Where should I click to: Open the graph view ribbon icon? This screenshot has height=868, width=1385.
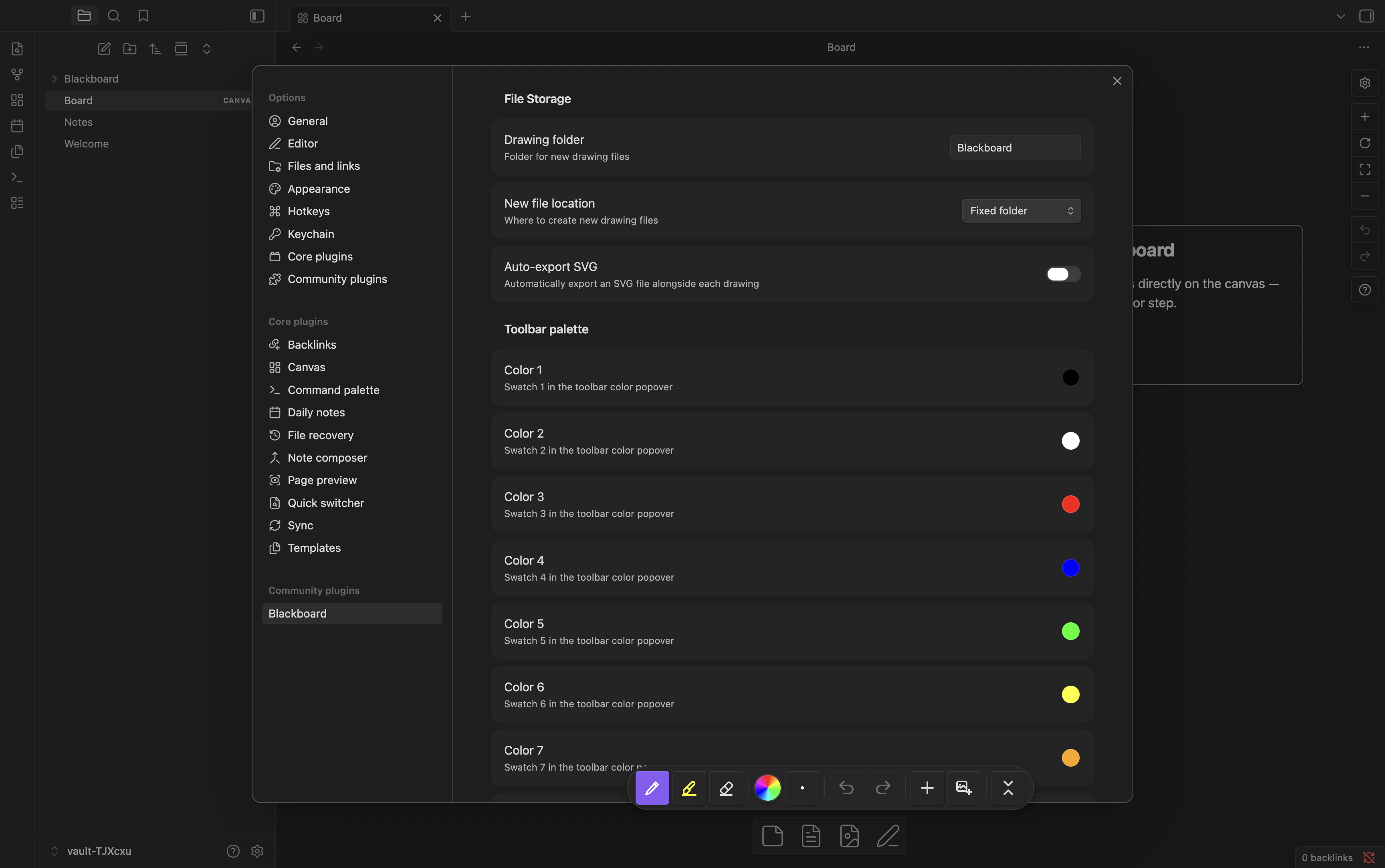(17, 75)
